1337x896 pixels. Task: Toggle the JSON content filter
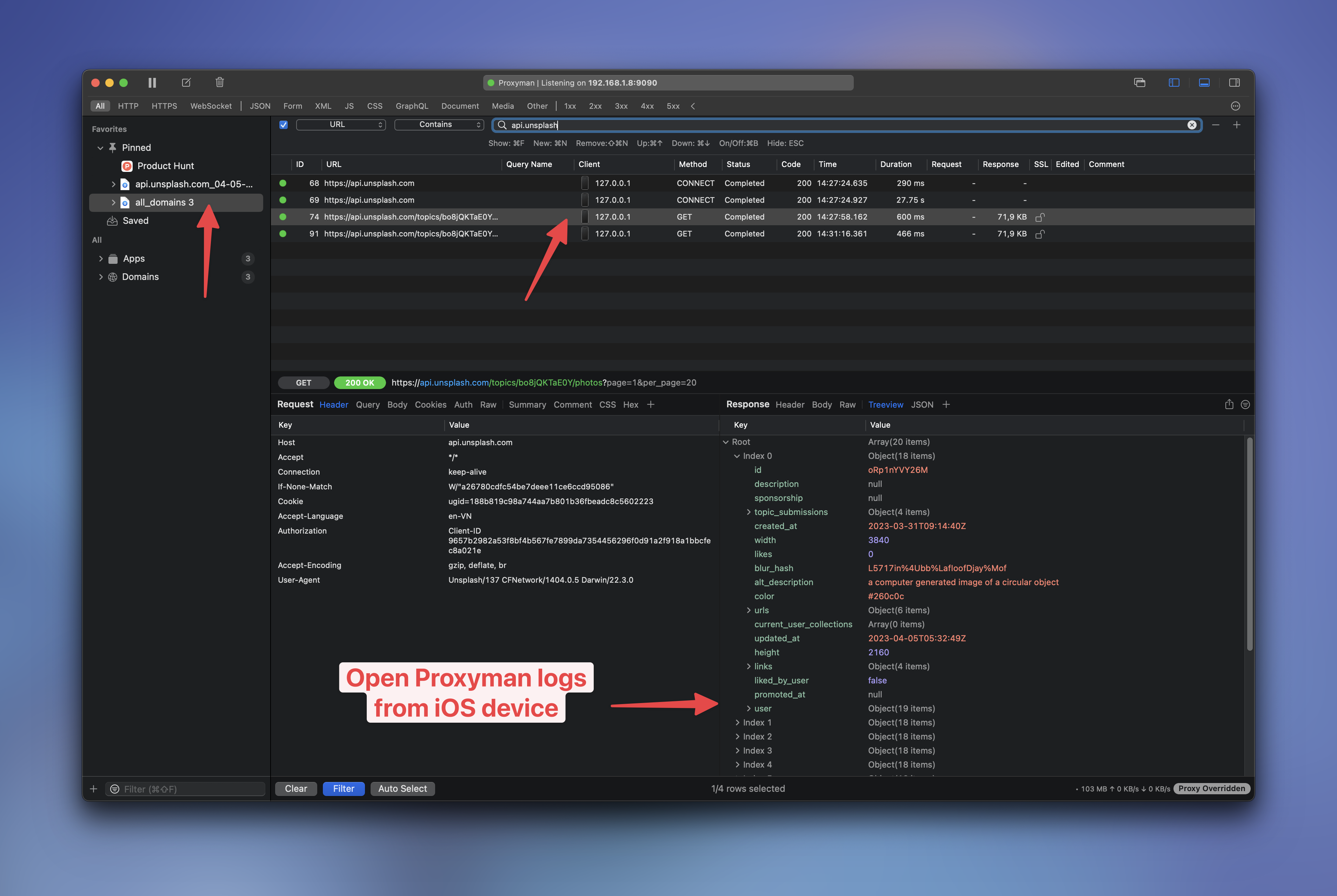[260, 106]
